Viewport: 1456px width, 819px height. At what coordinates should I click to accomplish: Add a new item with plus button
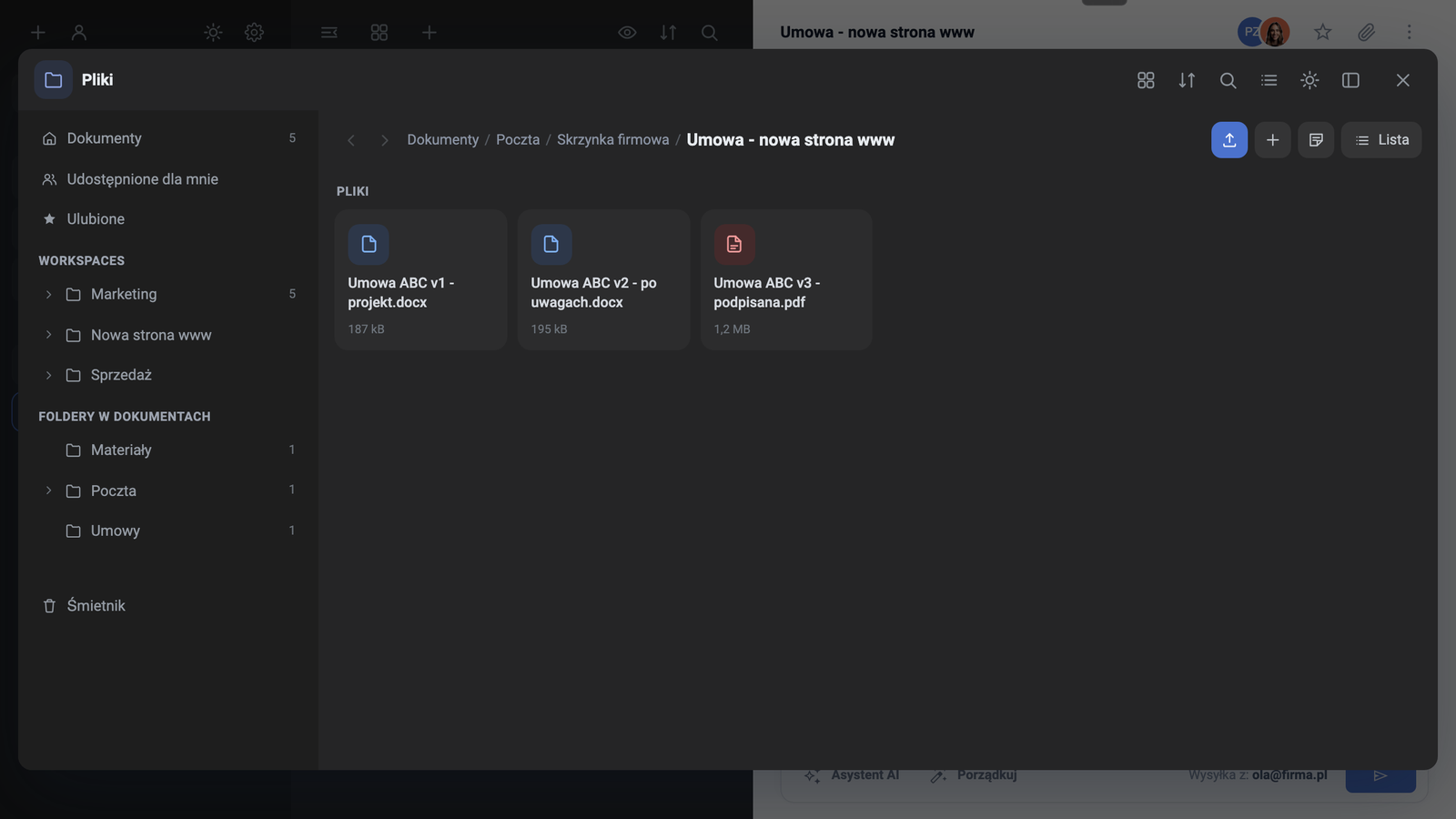[1272, 140]
